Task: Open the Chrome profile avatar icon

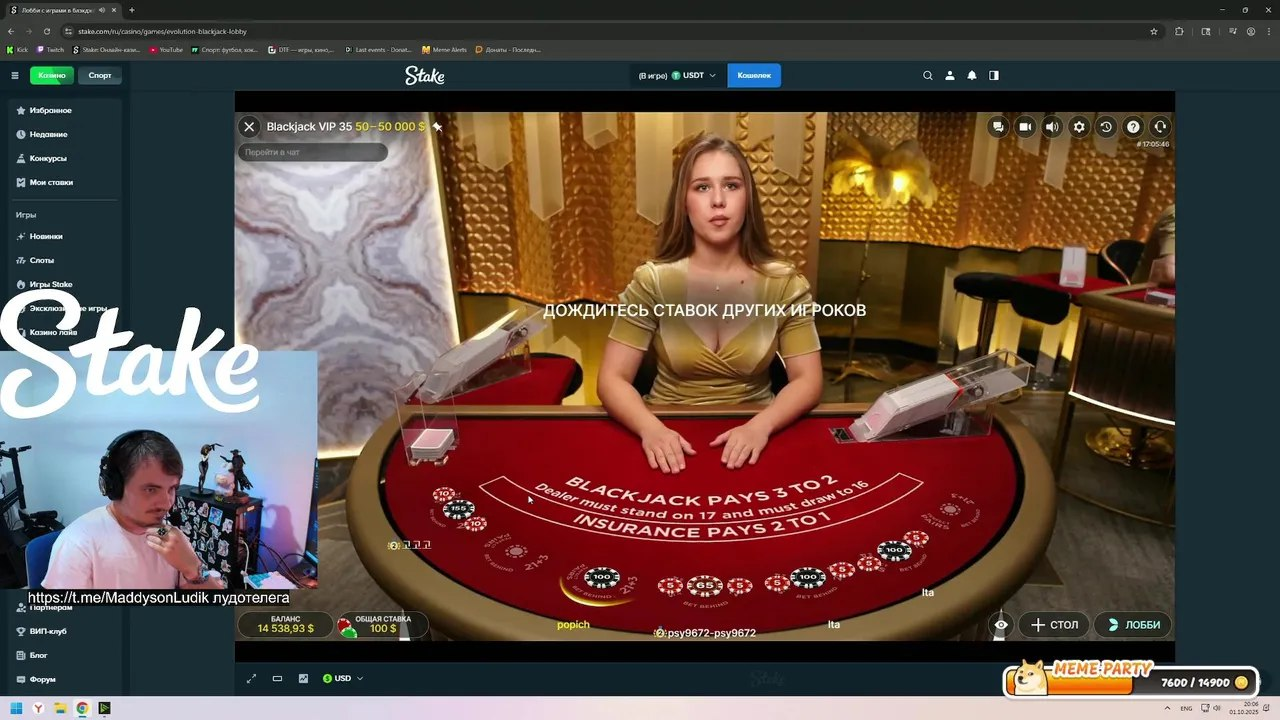Action: tap(1250, 31)
